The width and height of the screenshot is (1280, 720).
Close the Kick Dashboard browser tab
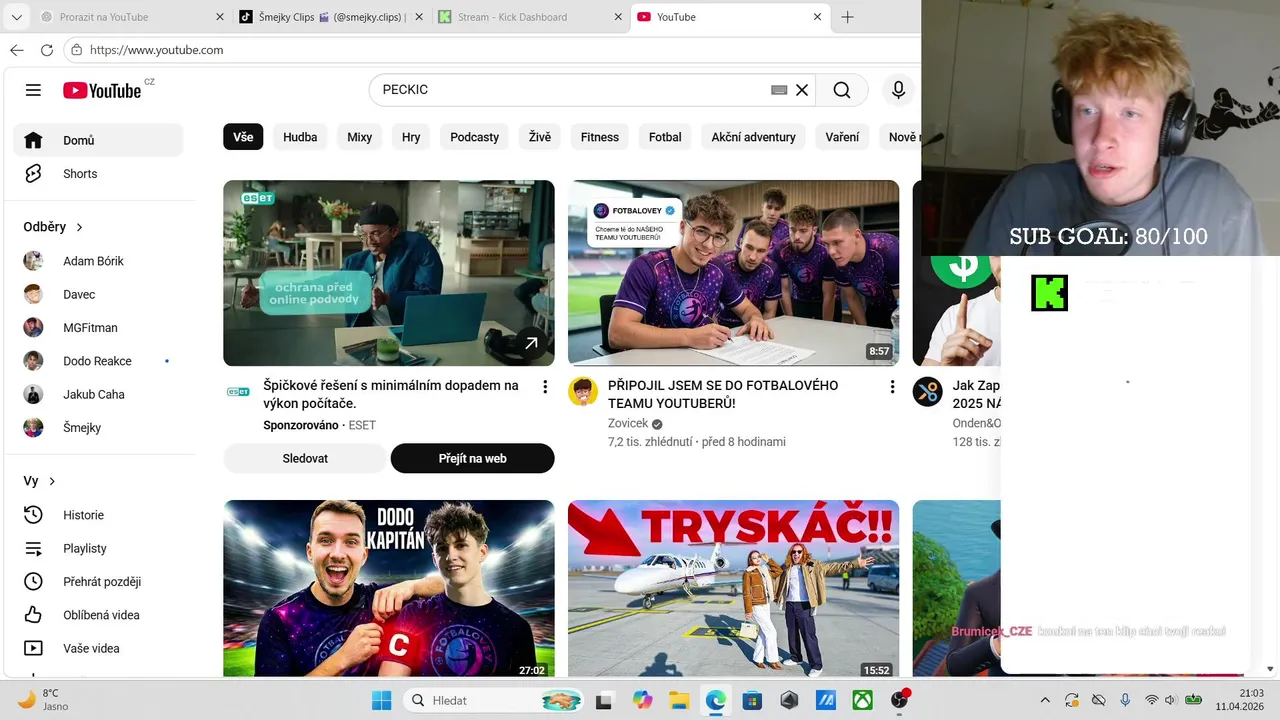[x=618, y=17]
